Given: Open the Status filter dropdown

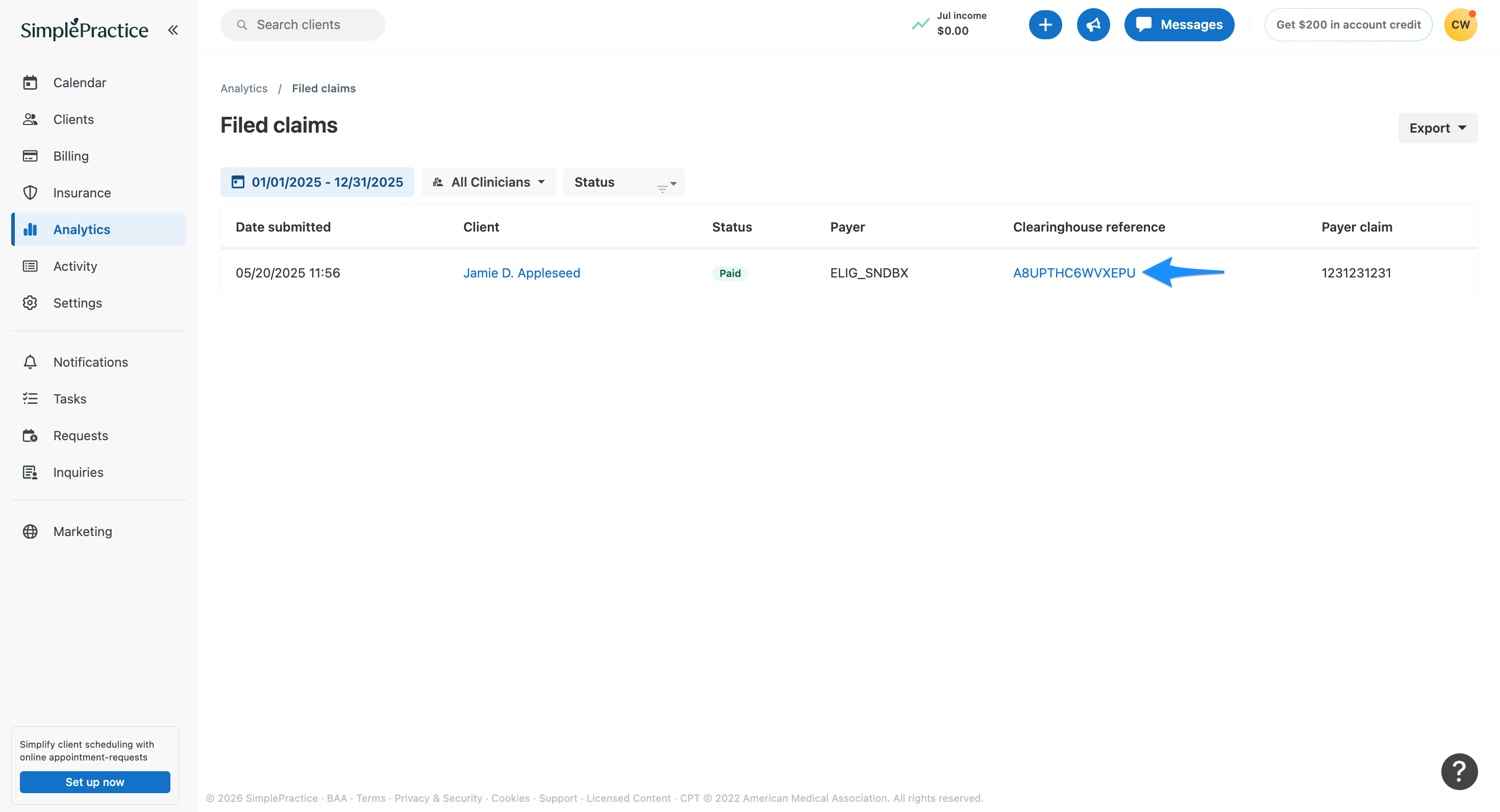Looking at the screenshot, I should 623,182.
